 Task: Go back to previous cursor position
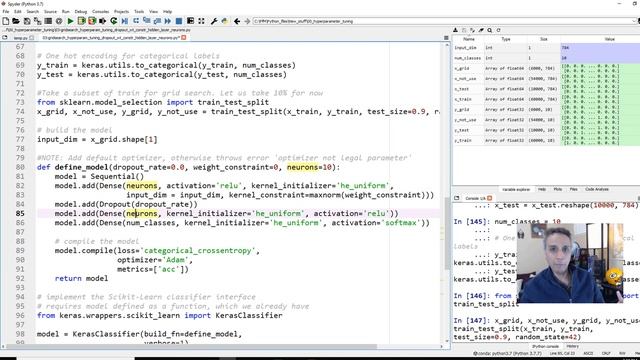(237, 21)
